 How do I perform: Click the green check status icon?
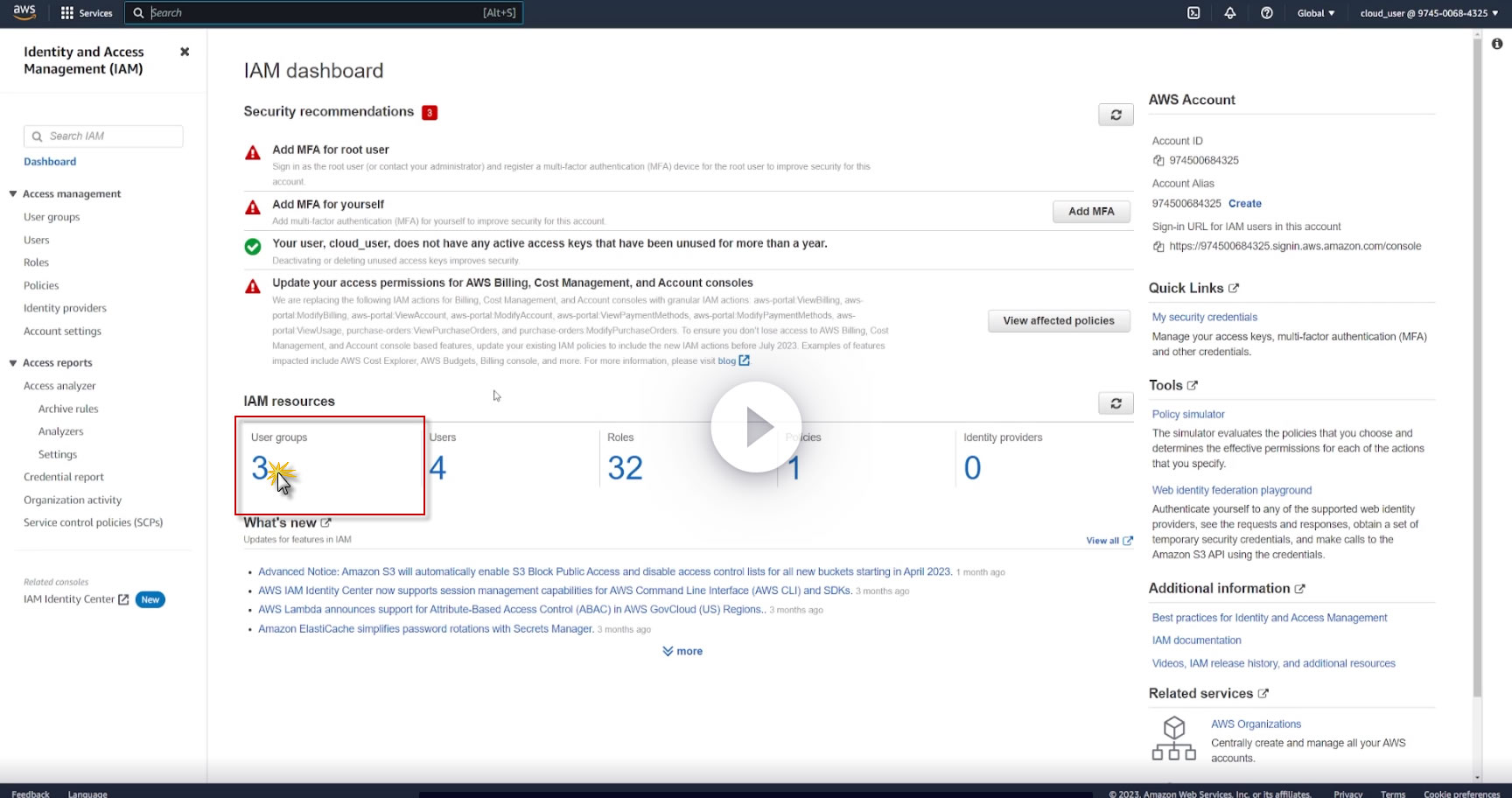pyautogui.click(x=253, y=247)
